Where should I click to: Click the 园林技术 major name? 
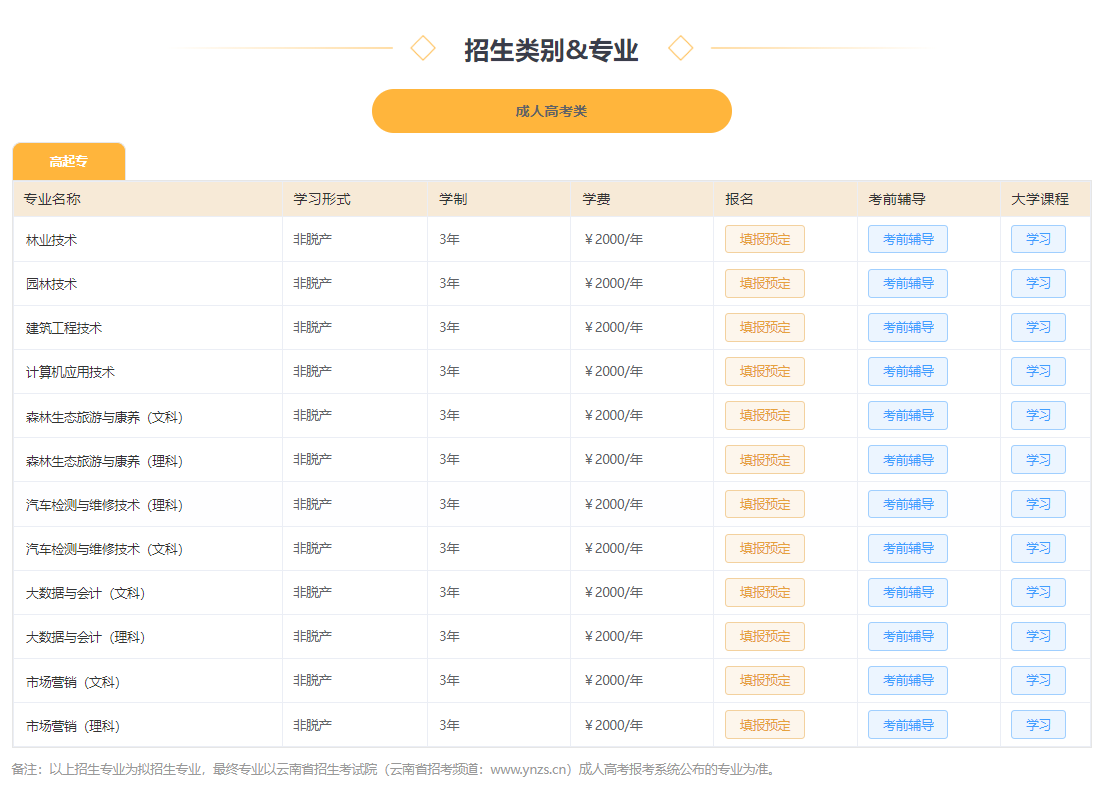pyautogui.click(x=51, y=284)
